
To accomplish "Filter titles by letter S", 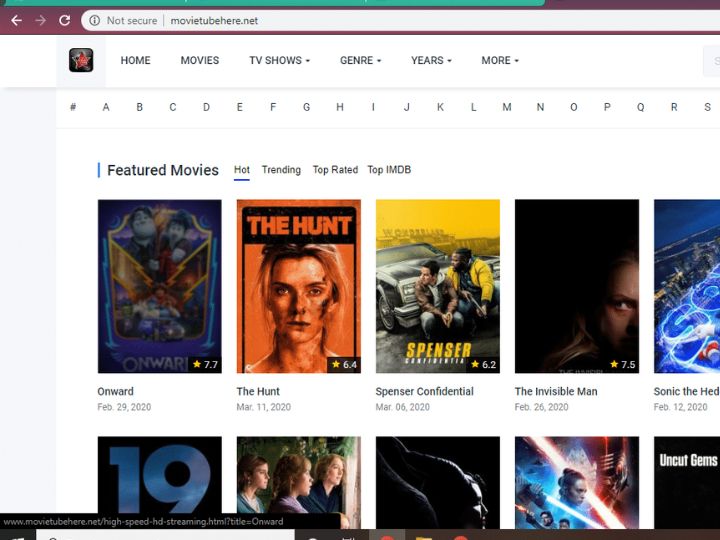I will tap(708, 107).
